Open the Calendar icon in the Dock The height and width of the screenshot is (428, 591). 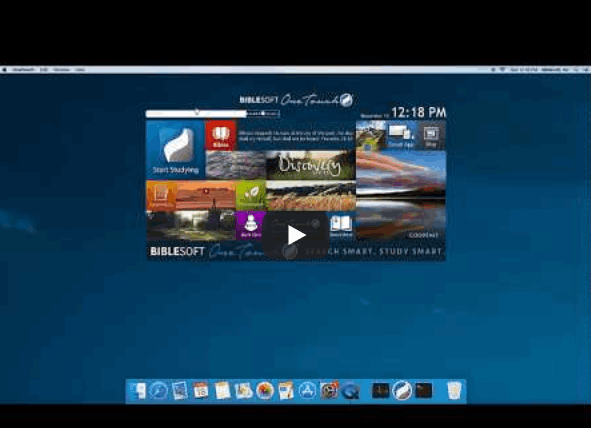tap(201, 391)
